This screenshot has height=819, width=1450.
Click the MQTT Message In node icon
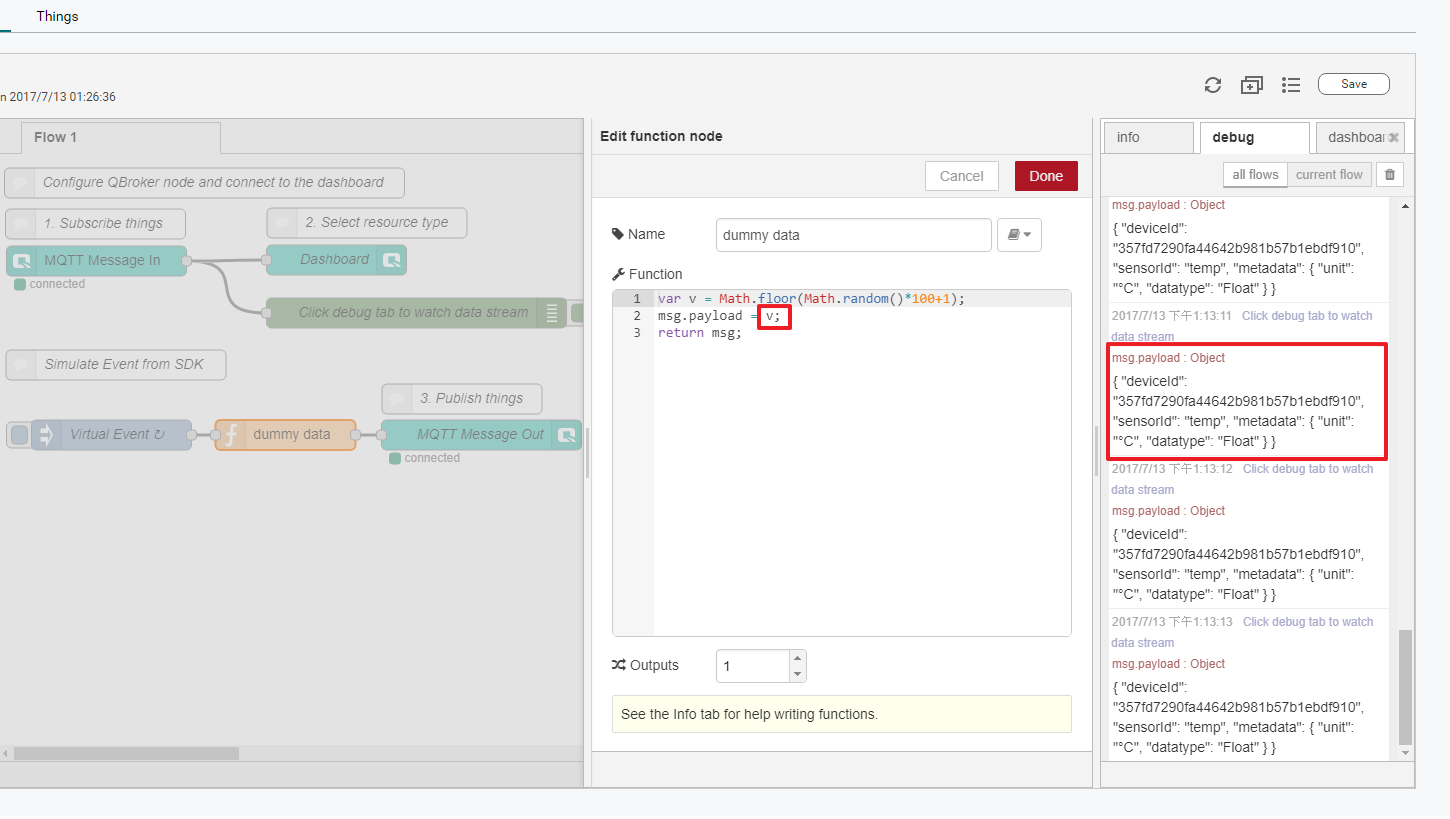21,261
